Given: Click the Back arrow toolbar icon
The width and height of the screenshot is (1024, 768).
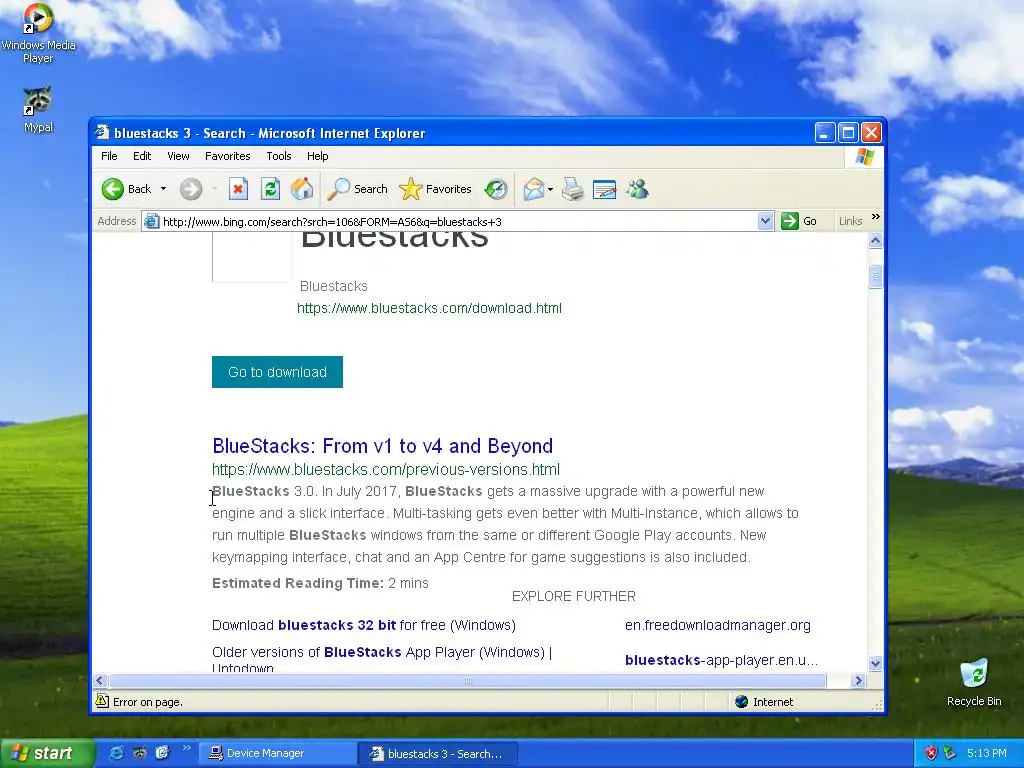Looking at the screenshot, I should pos(112,189).
